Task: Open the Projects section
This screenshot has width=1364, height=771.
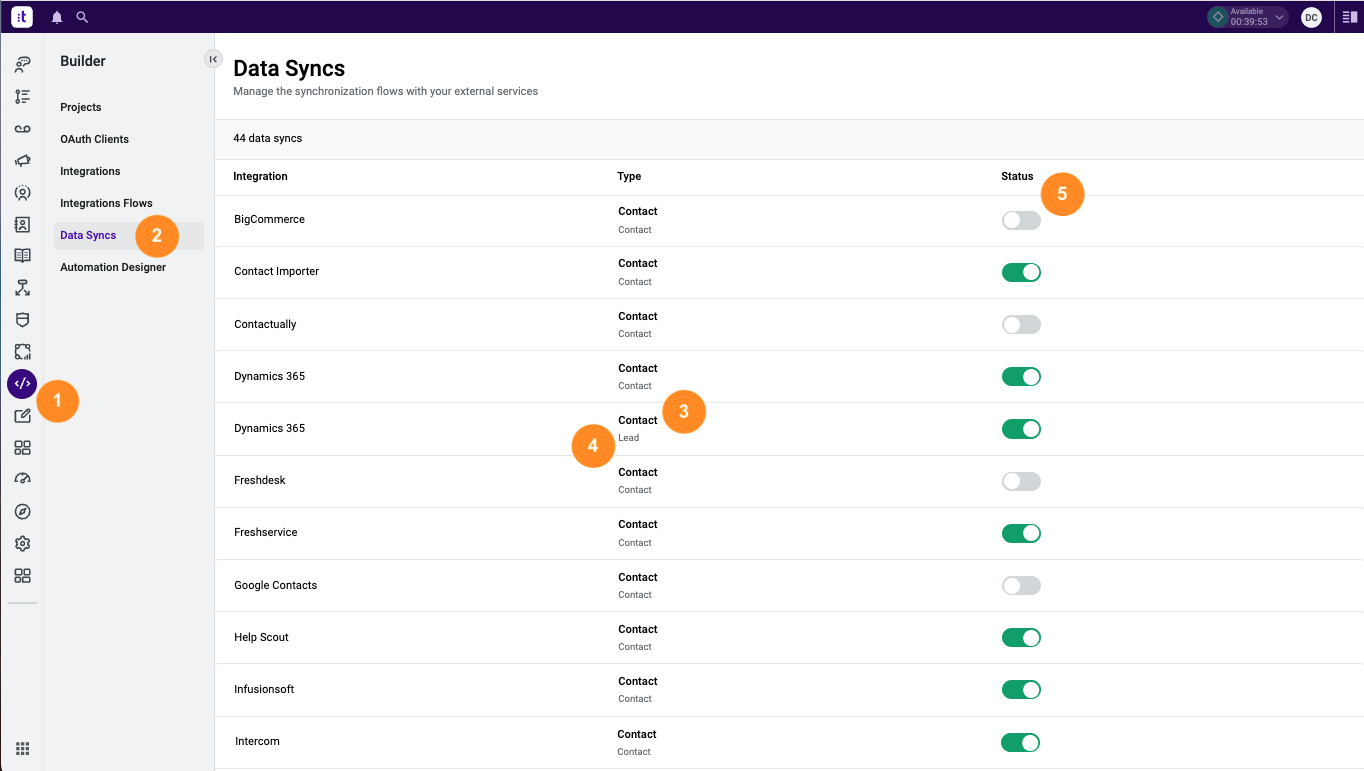Action: tap(80, 107)
